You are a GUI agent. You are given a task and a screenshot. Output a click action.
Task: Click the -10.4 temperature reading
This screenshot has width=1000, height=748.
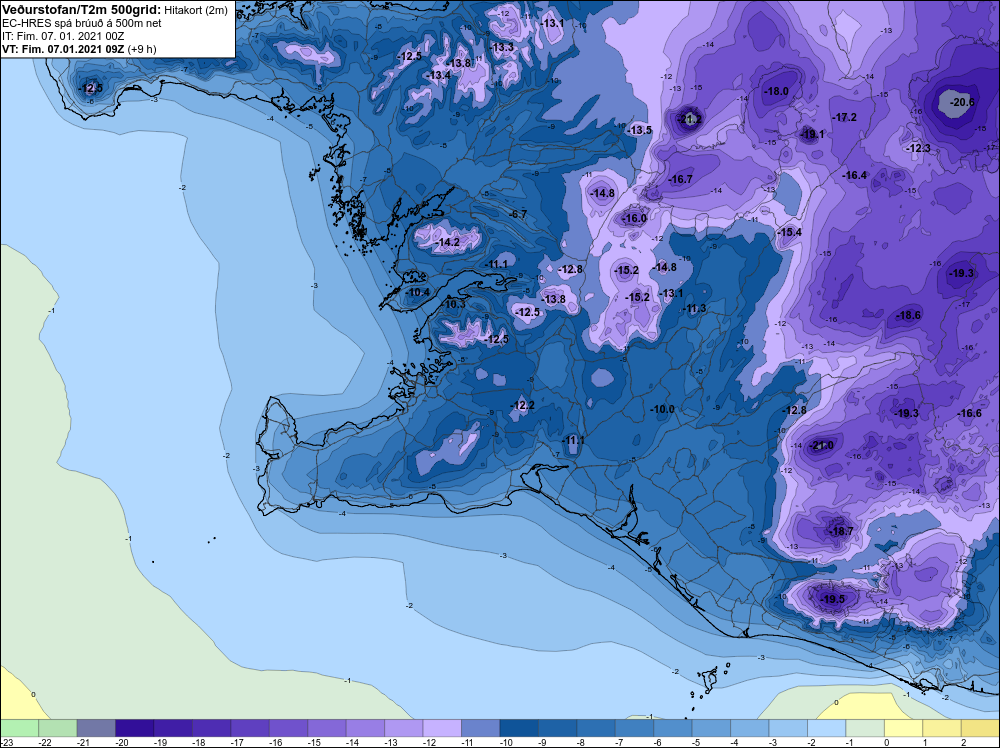418,293
